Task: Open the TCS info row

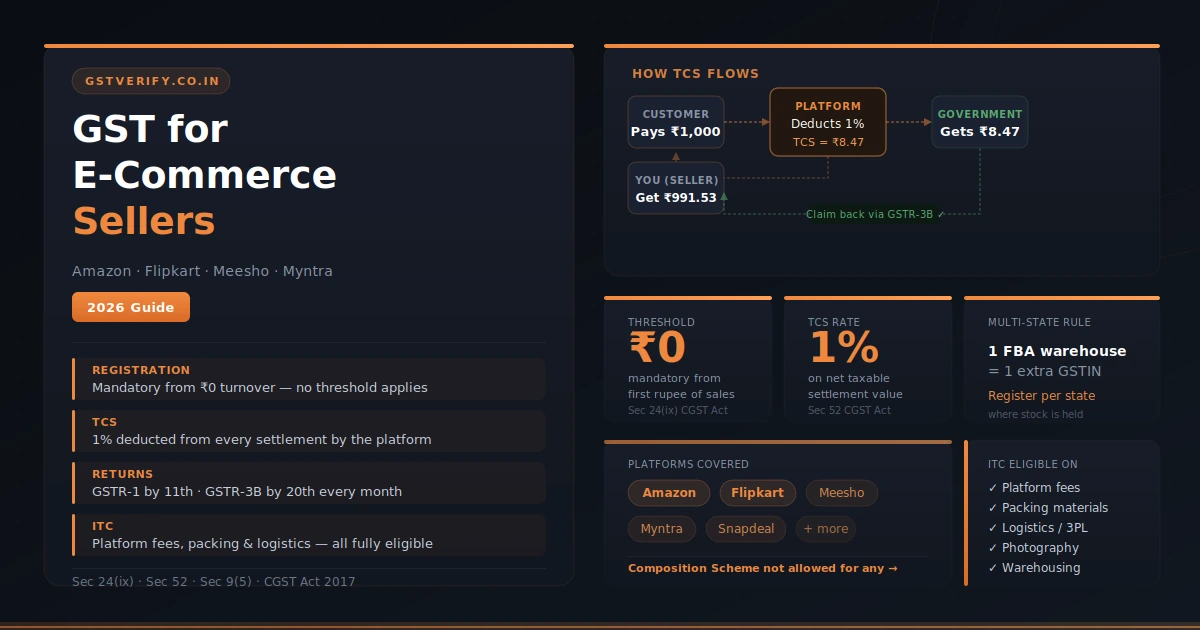Action: (309, 431)
